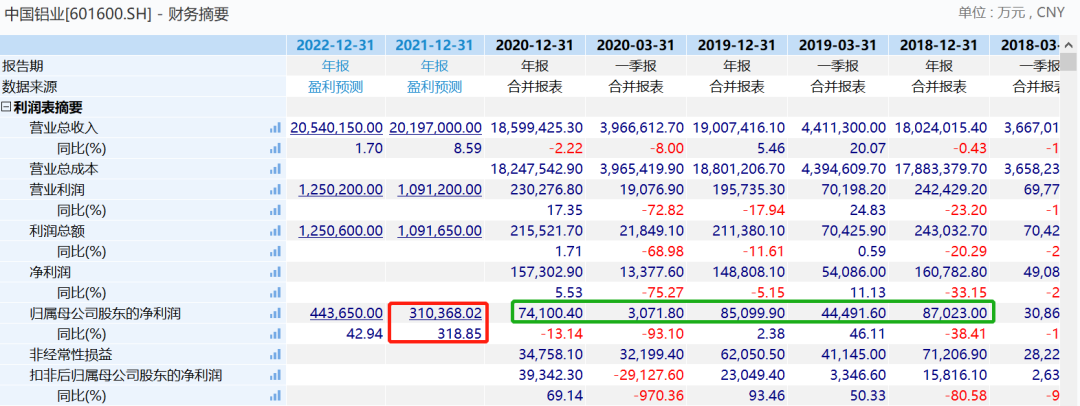Select the 2018-12-31 column header
This screenshot has width=1080, height=406.
939,45
